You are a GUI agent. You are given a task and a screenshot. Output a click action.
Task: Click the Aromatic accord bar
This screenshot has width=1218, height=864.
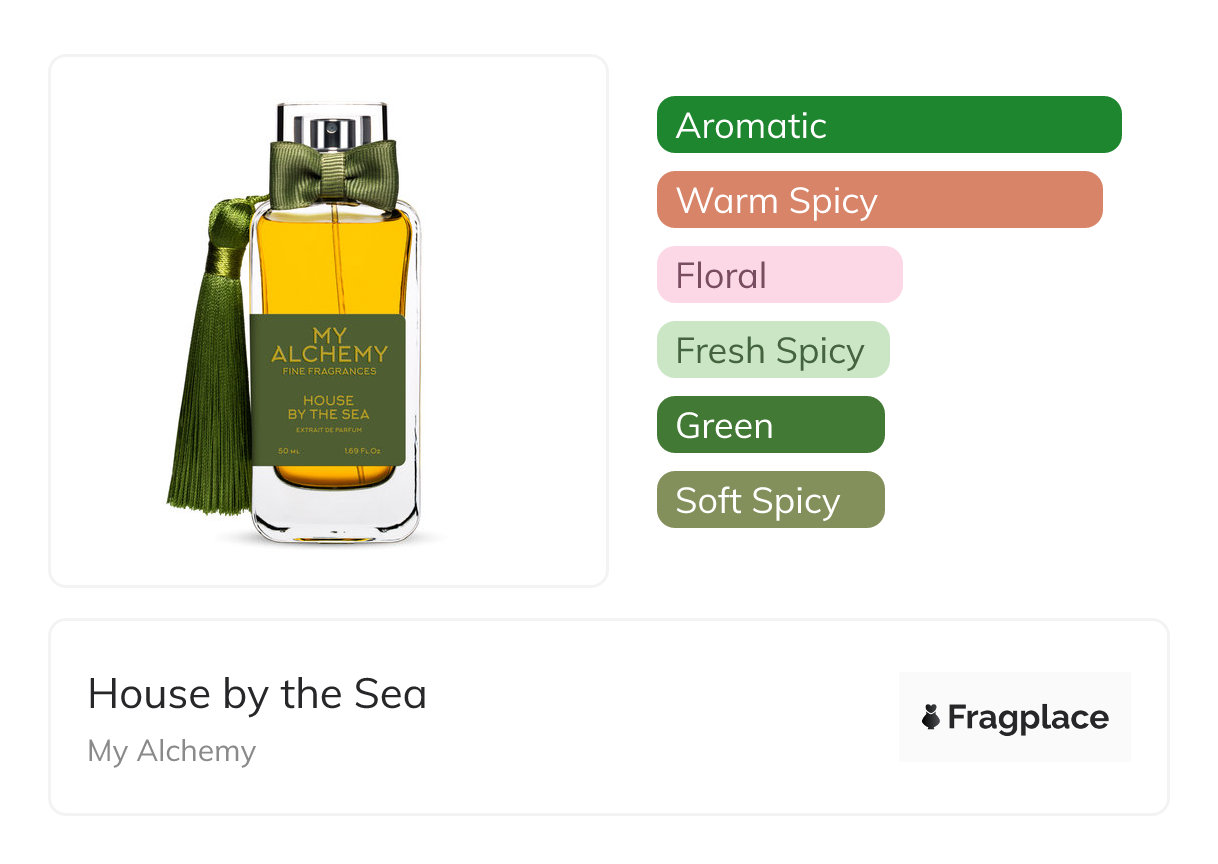click(888, 125)
